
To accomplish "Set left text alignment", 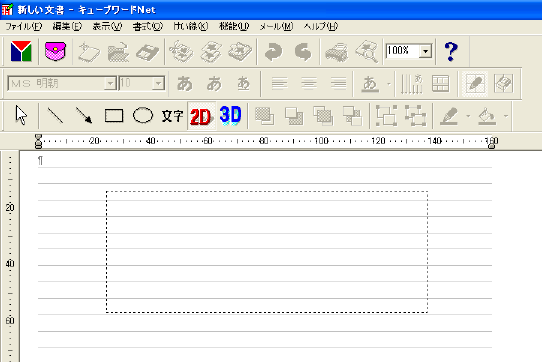I will 279,84.
